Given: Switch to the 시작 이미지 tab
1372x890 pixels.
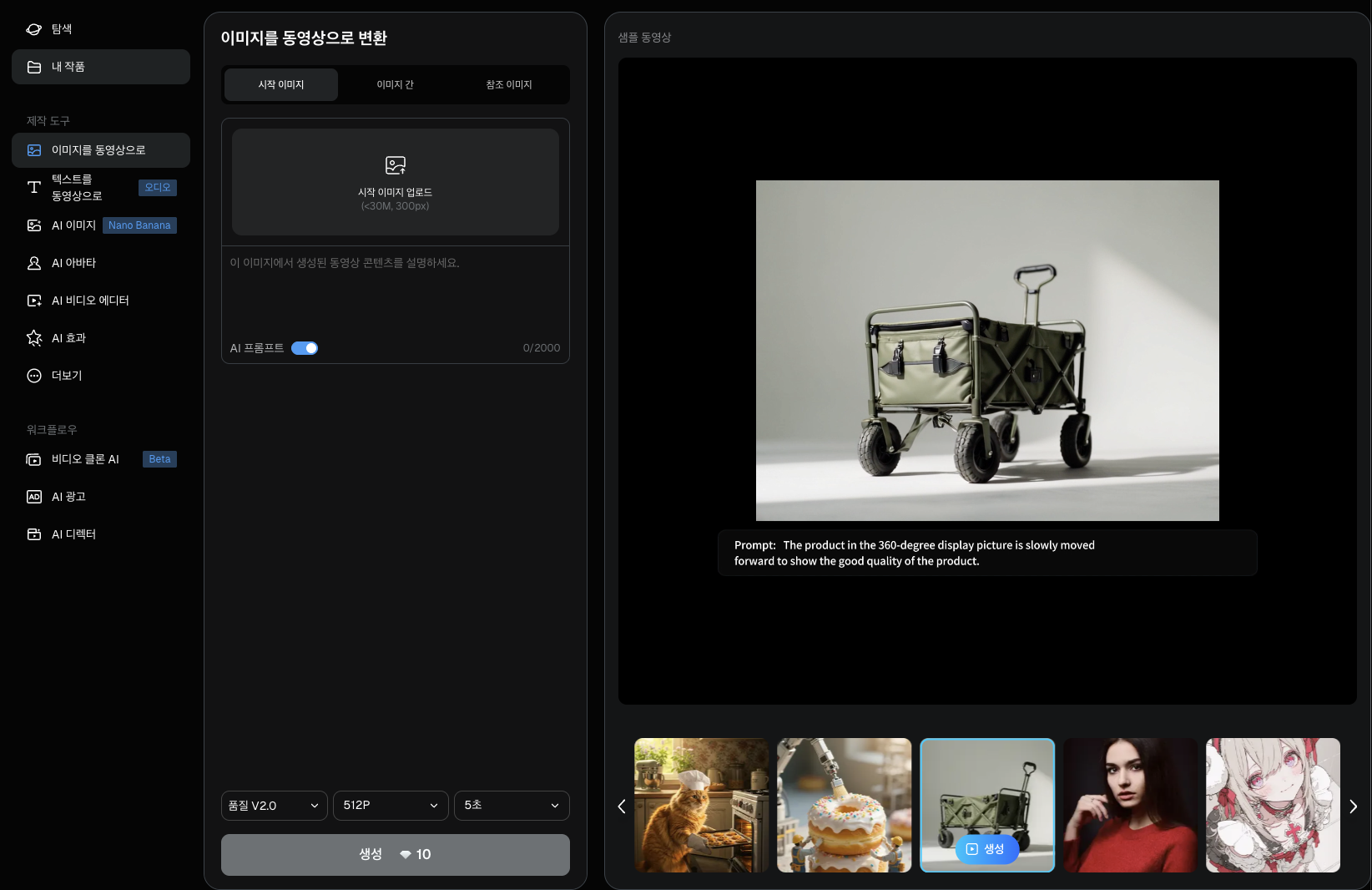Looking at the screenshot, I should tap(281, 84).
